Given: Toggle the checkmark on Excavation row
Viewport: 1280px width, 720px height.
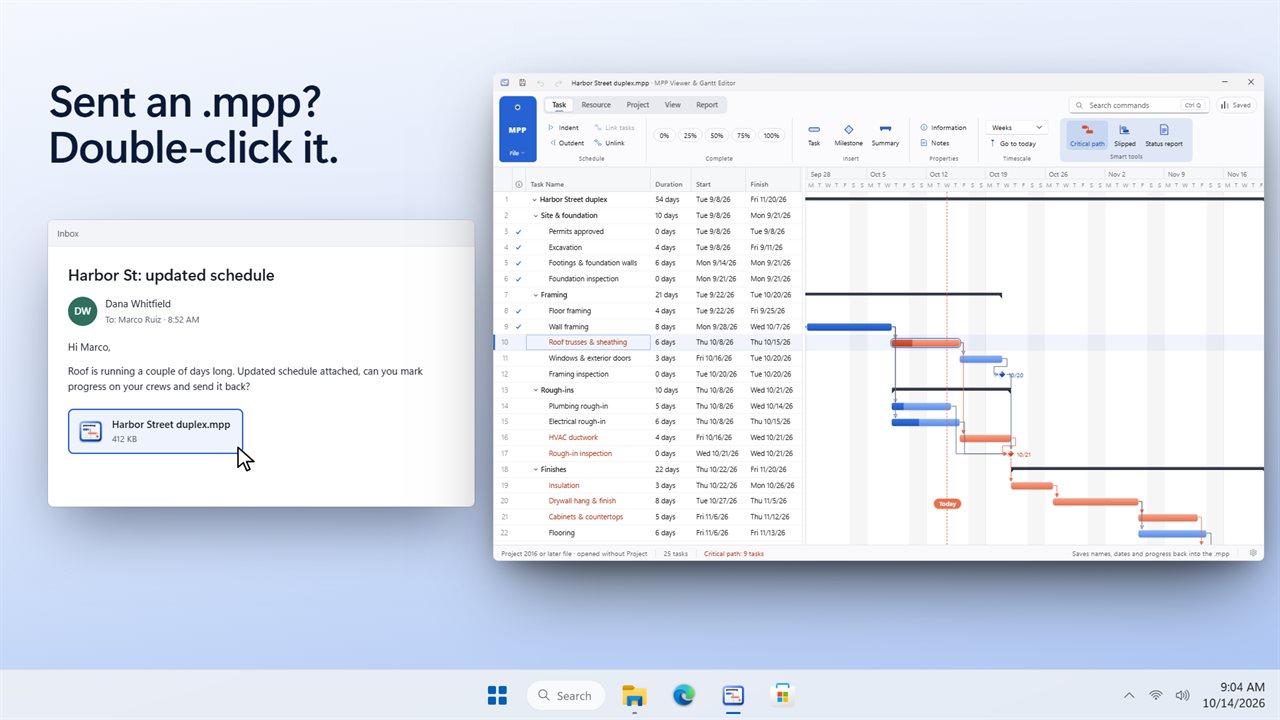Looking at the screenshot, I should [518, 247].
